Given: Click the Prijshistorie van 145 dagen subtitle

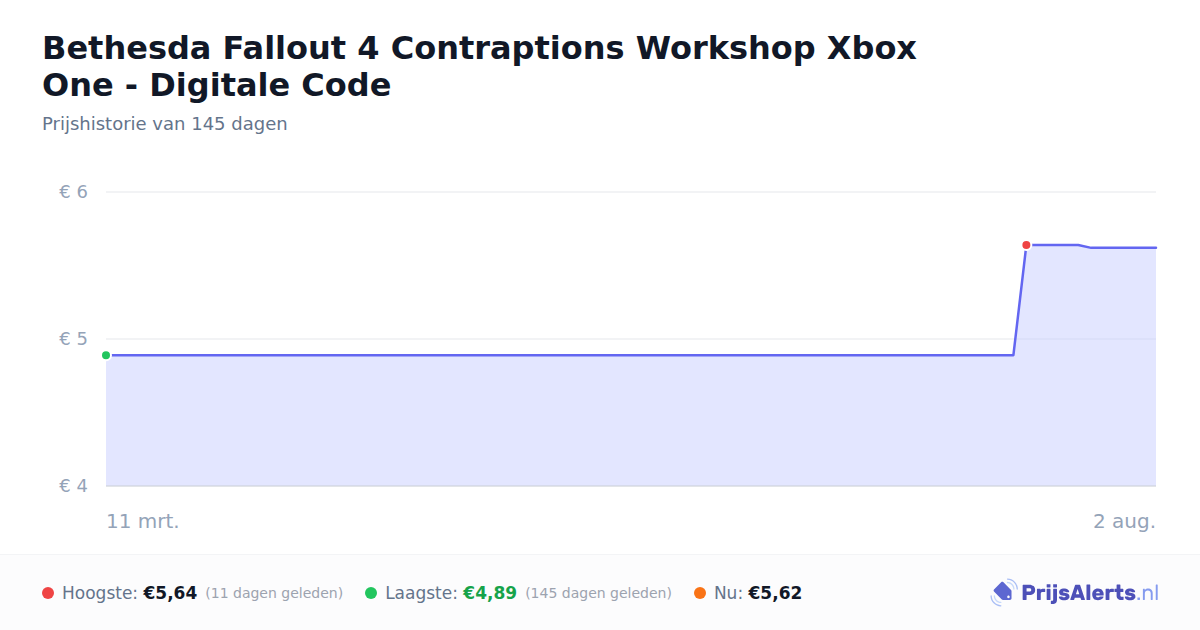Looking at the screenshot, I should 165,124.
